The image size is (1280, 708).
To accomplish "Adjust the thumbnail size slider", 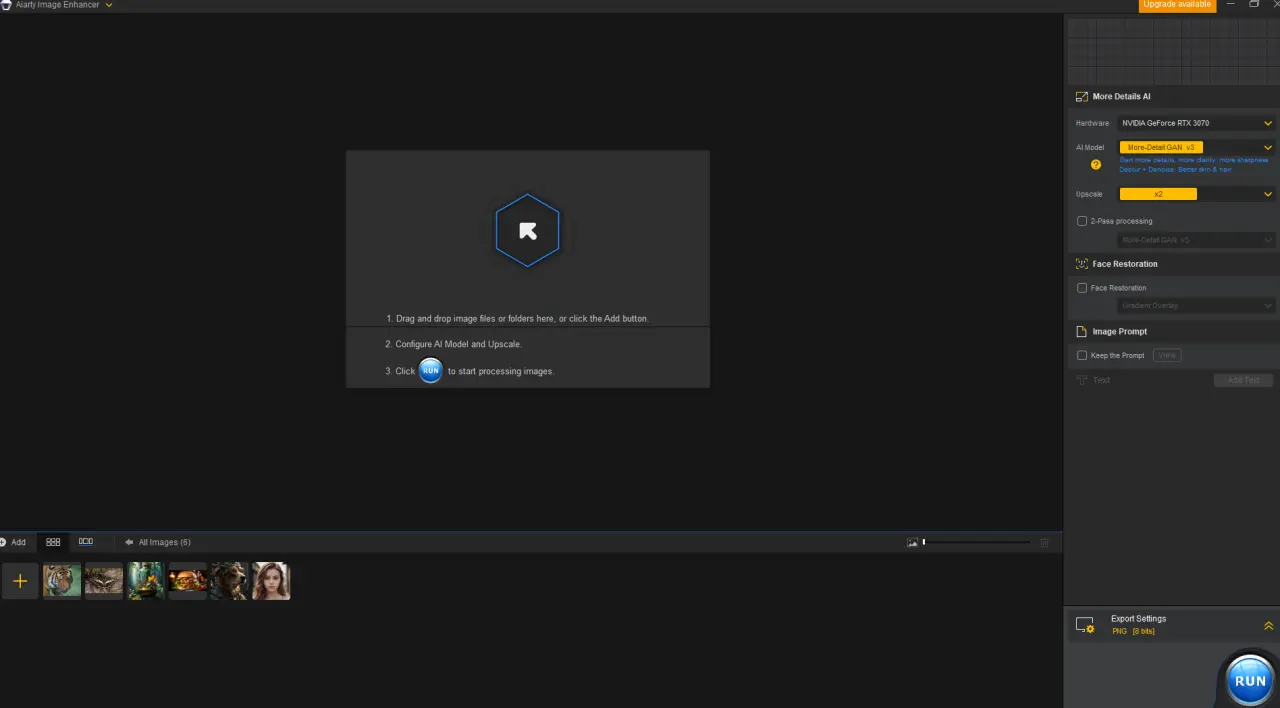I will point(977,542).
